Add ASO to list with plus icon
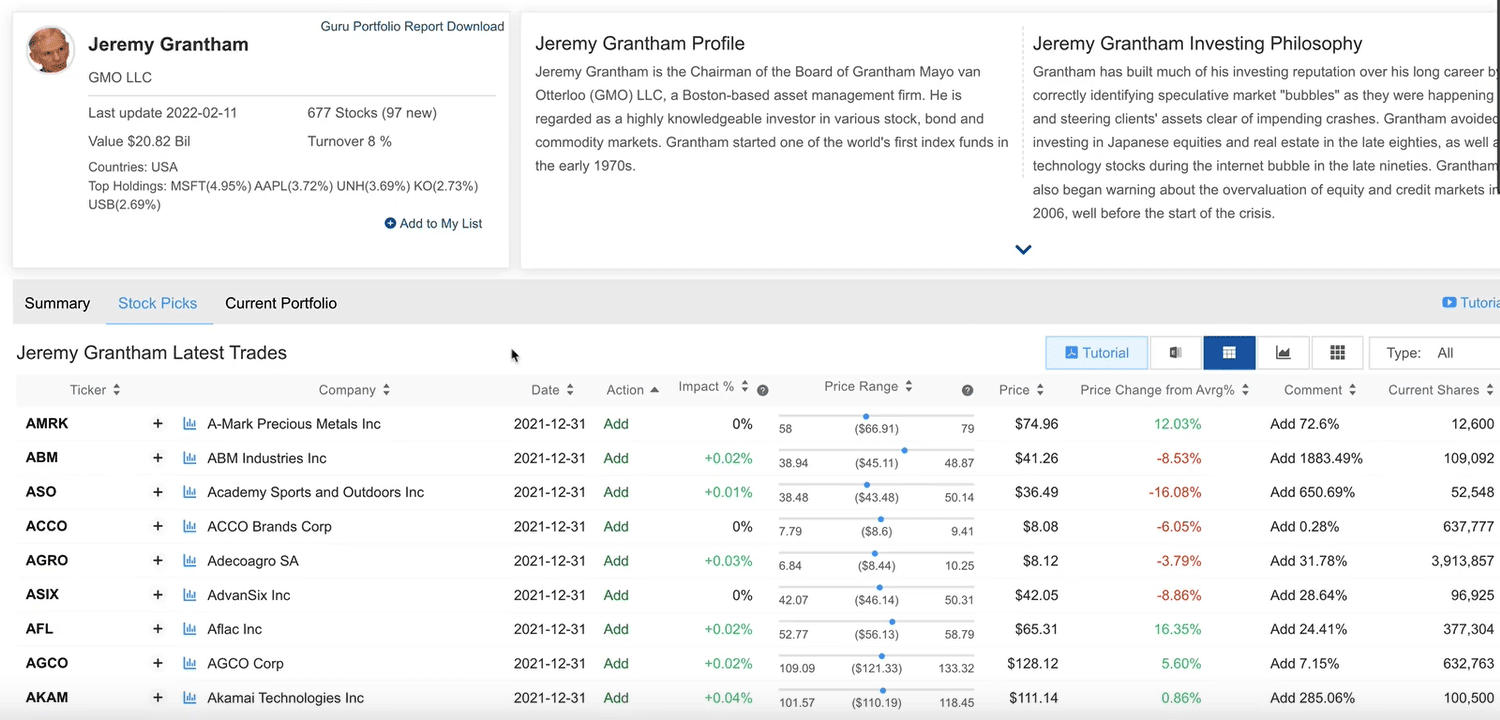This screenshot has width=1500, height=720. tap(157, 492)
